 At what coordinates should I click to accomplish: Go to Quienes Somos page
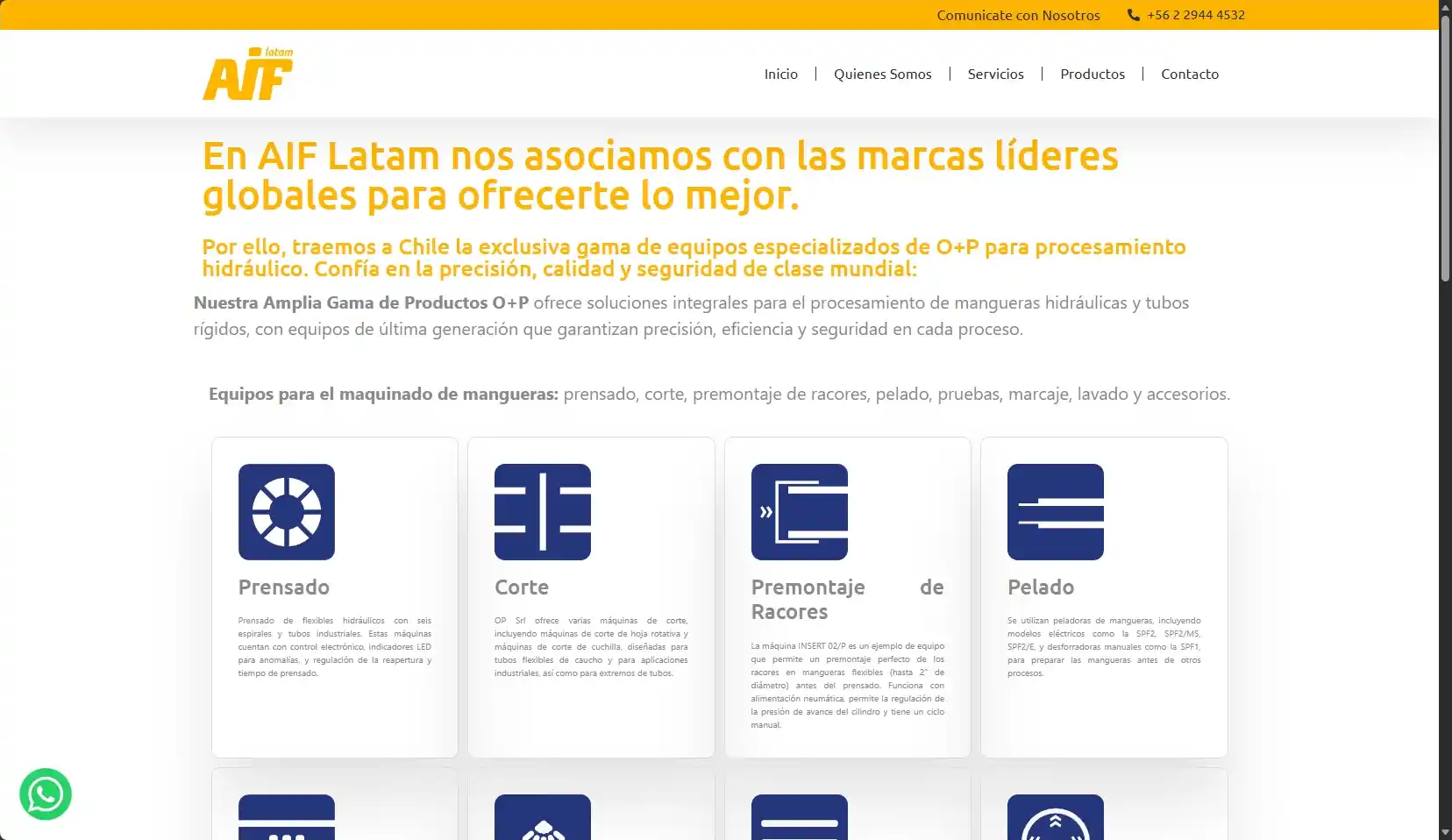[x=883, y=75]
